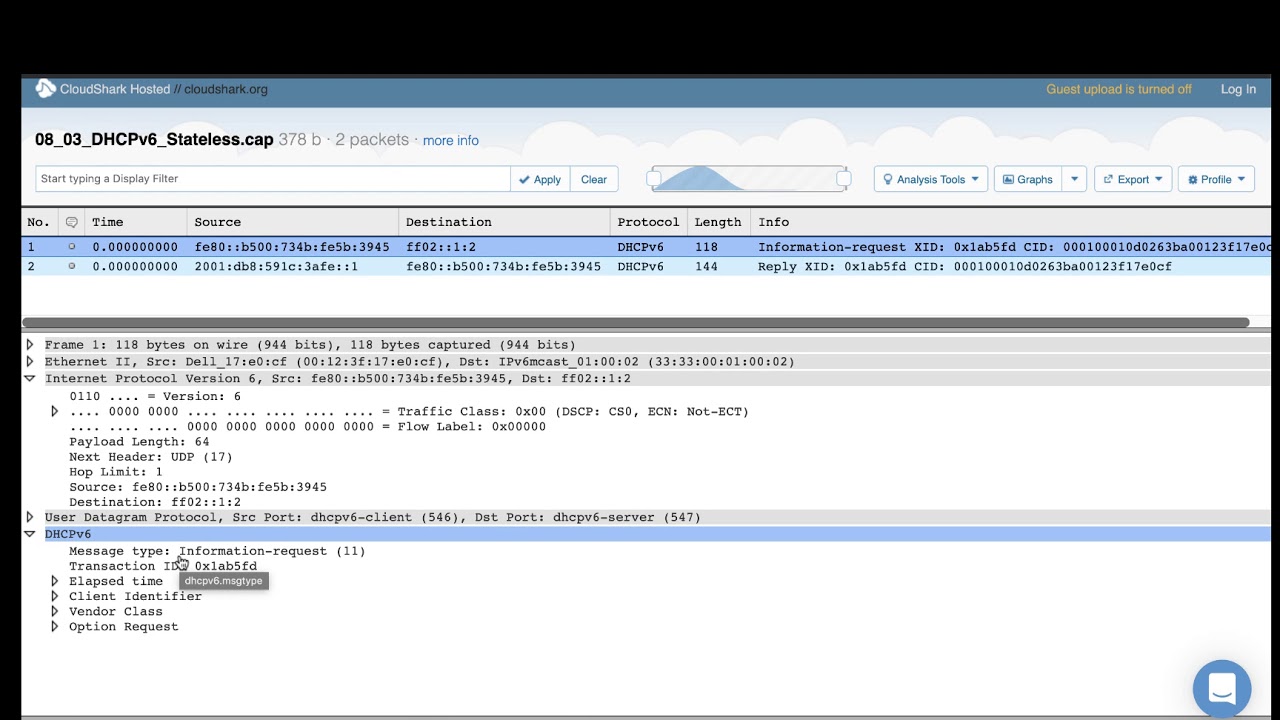
Task: Click the Guest upload is turned off notice
Action: (x=1119, y=89)
